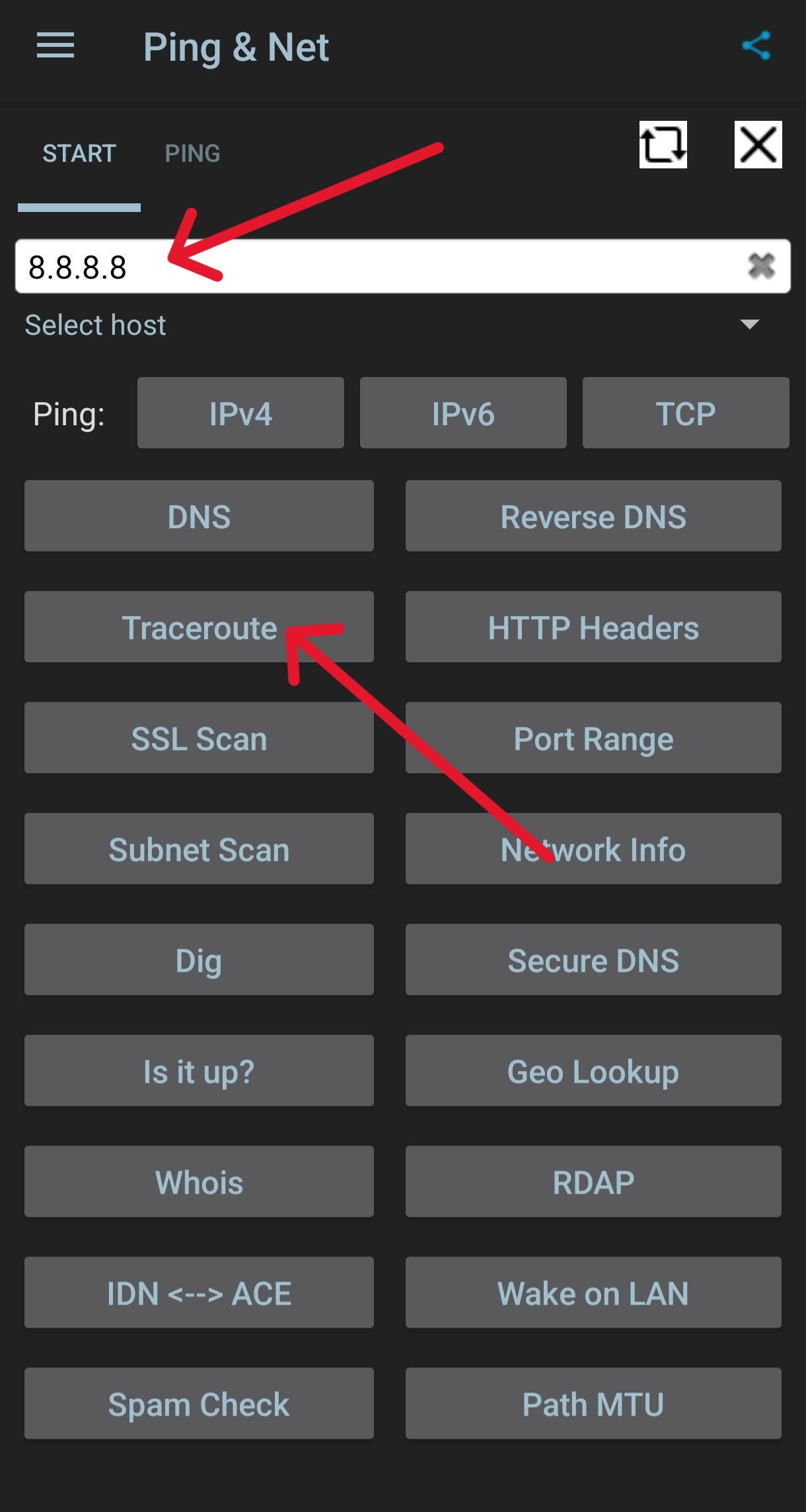
Task: Tap the Wake on LAN button
Action: pyautogui.click(x=593, y=1293)
